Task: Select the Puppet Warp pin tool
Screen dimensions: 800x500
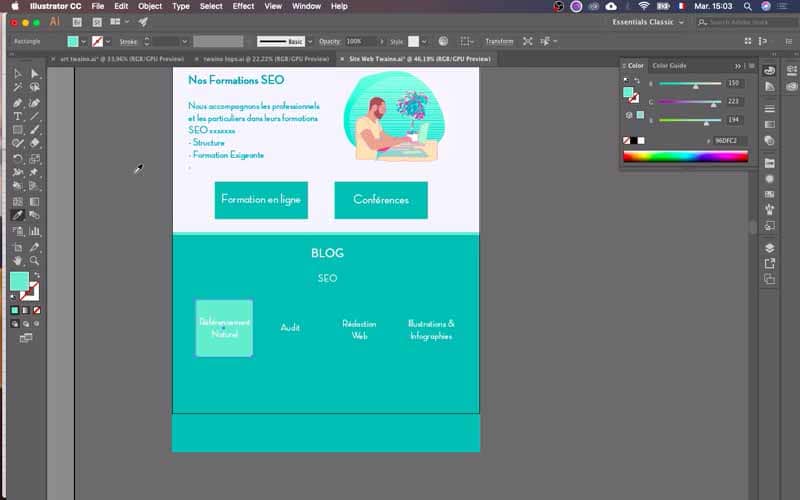Action: coord(34,172)
